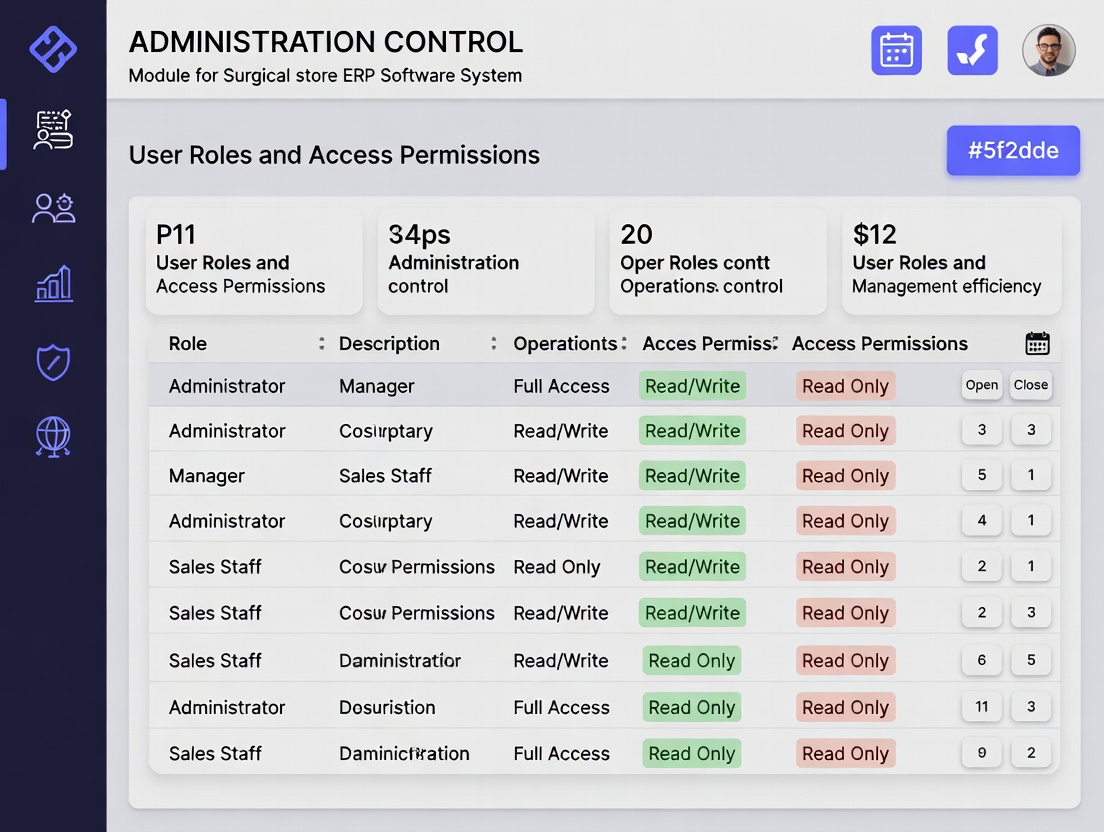Click the Close button in the first row
This screenshot has width=1104, height=832.
click(x=1030, y=385)
